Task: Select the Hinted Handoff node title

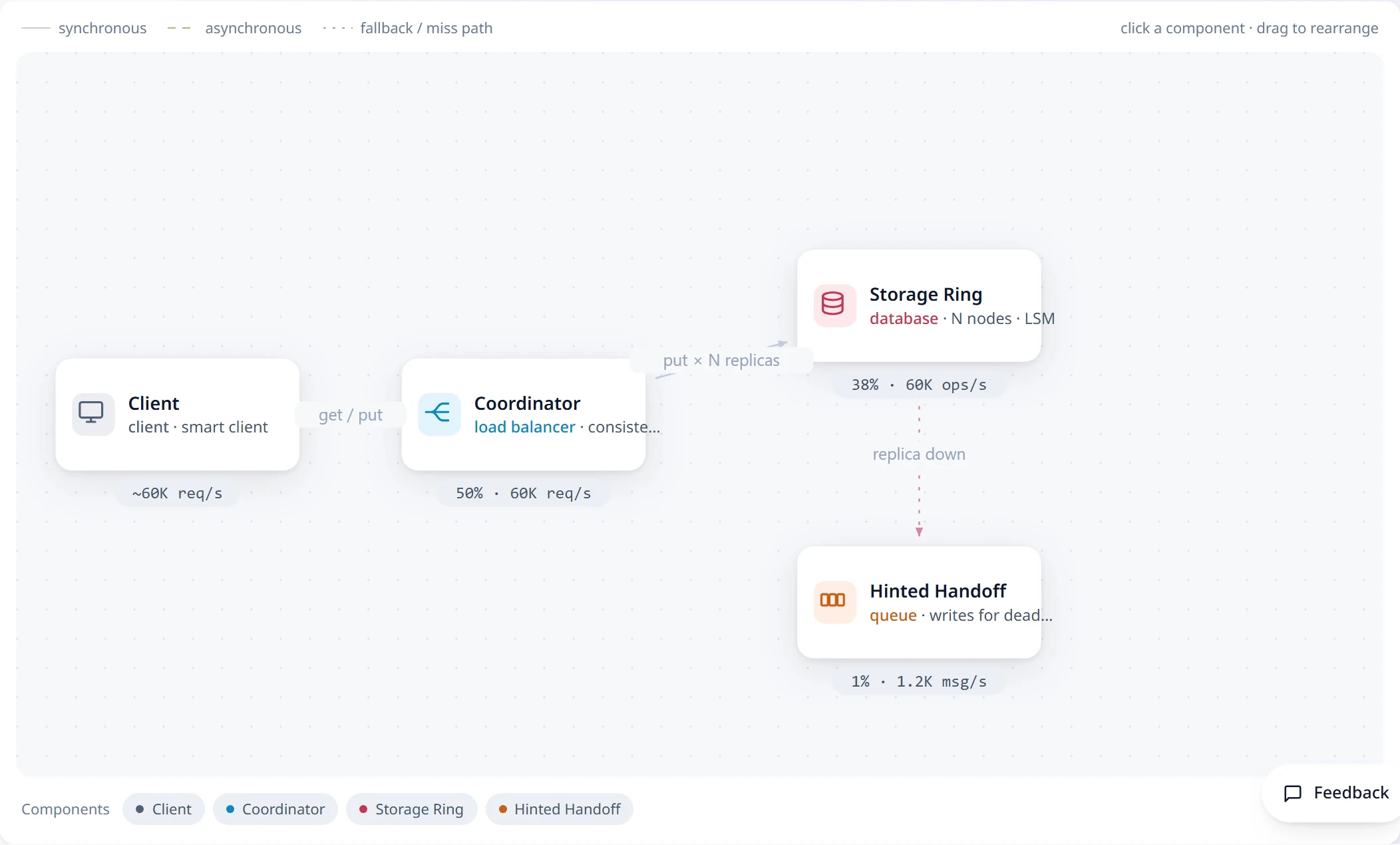Action: click(x=938, y=591)
